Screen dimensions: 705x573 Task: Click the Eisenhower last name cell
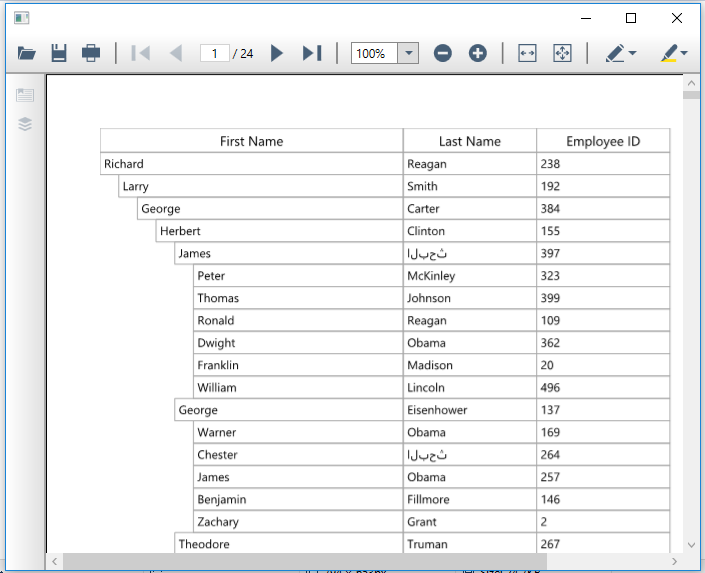coord(469,410)
